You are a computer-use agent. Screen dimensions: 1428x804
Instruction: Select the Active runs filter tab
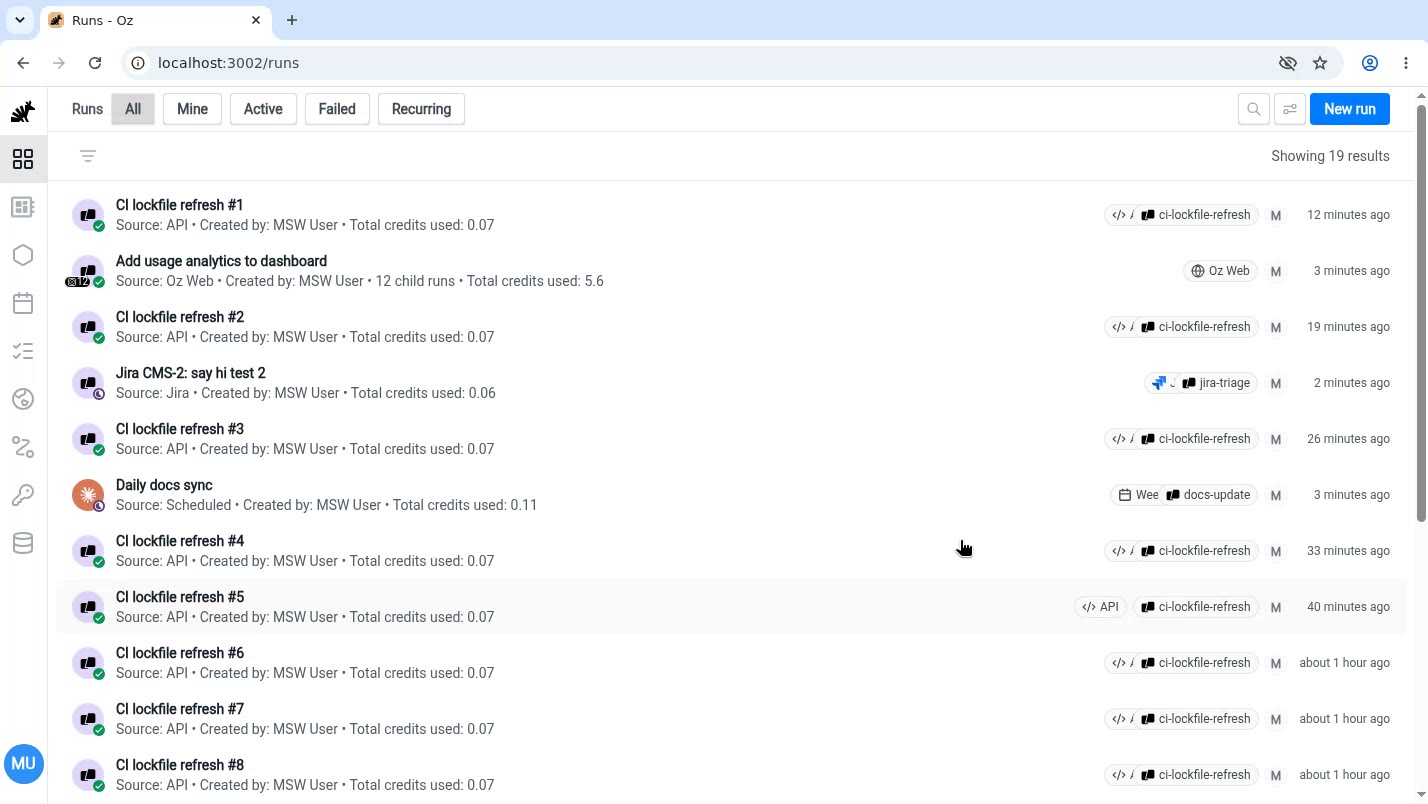tap(263, 109)
